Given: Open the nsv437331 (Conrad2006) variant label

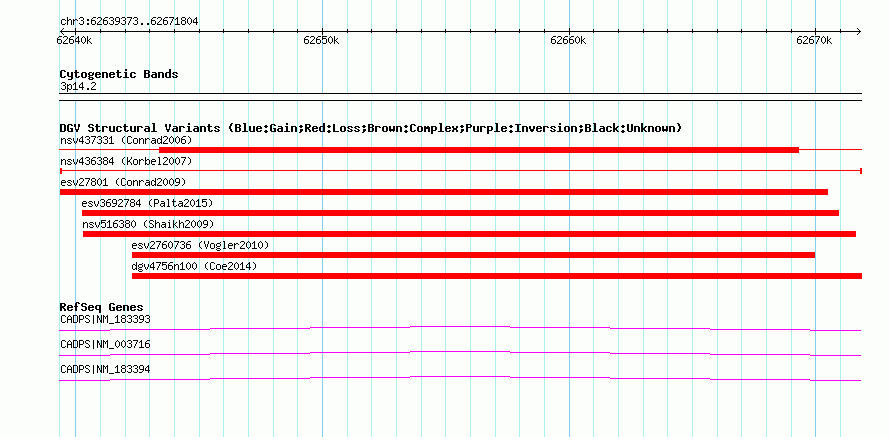Looking at the screenshot, I should (126, 140).
